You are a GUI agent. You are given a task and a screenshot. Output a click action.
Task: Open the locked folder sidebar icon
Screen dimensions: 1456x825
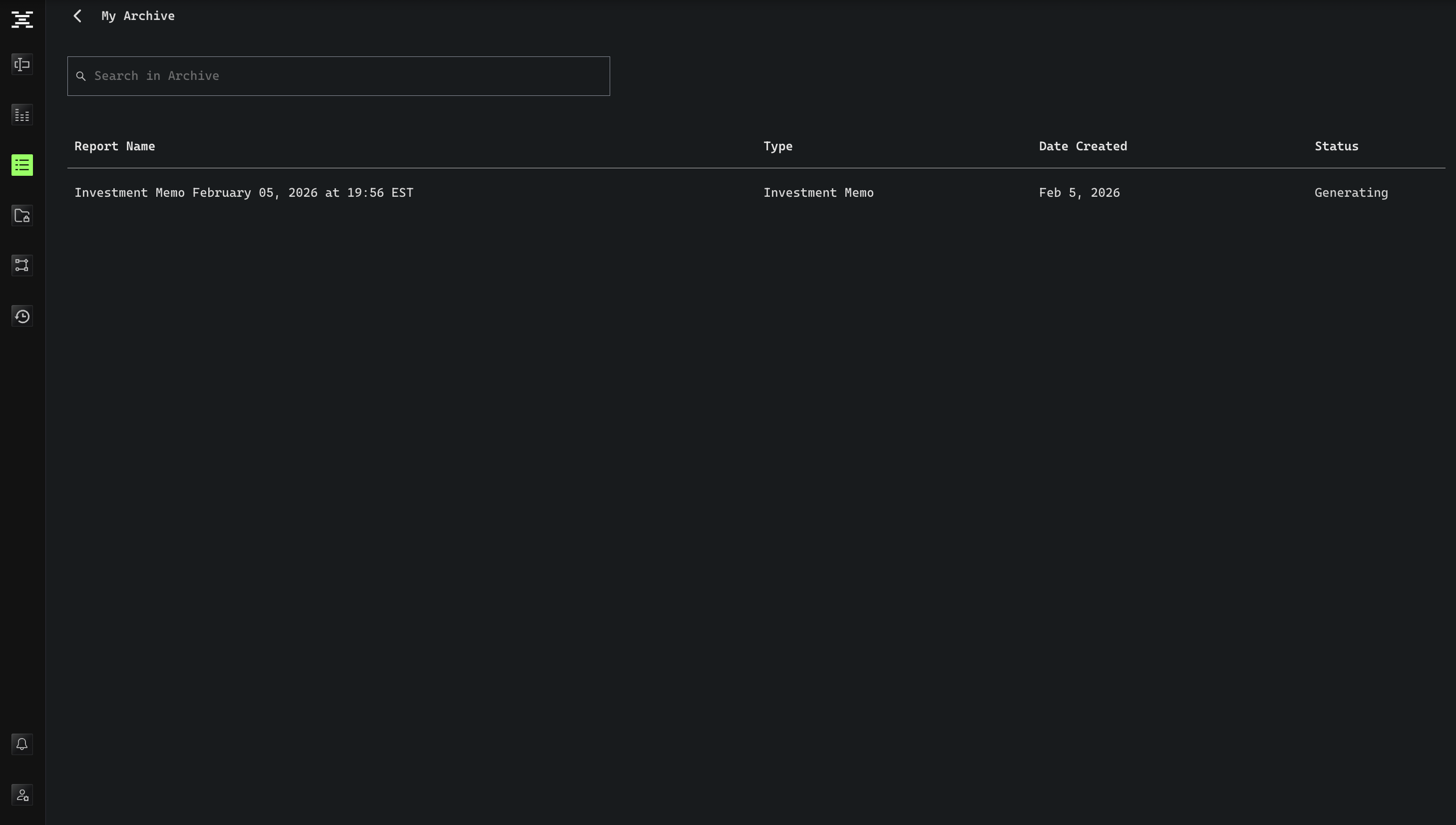22,215
